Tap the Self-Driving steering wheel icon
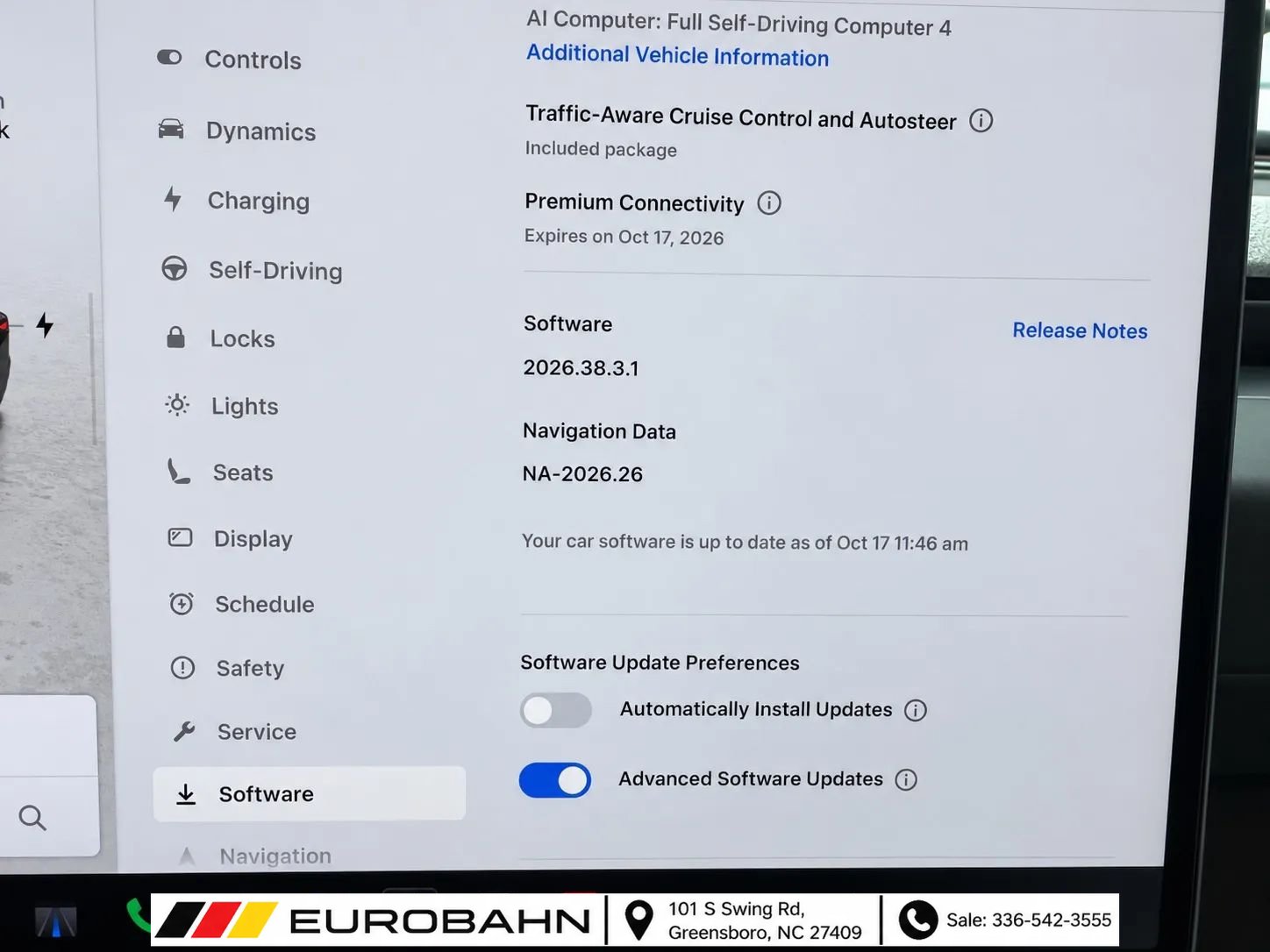Screen dimensions: 1270x952 tap(175, 268)
